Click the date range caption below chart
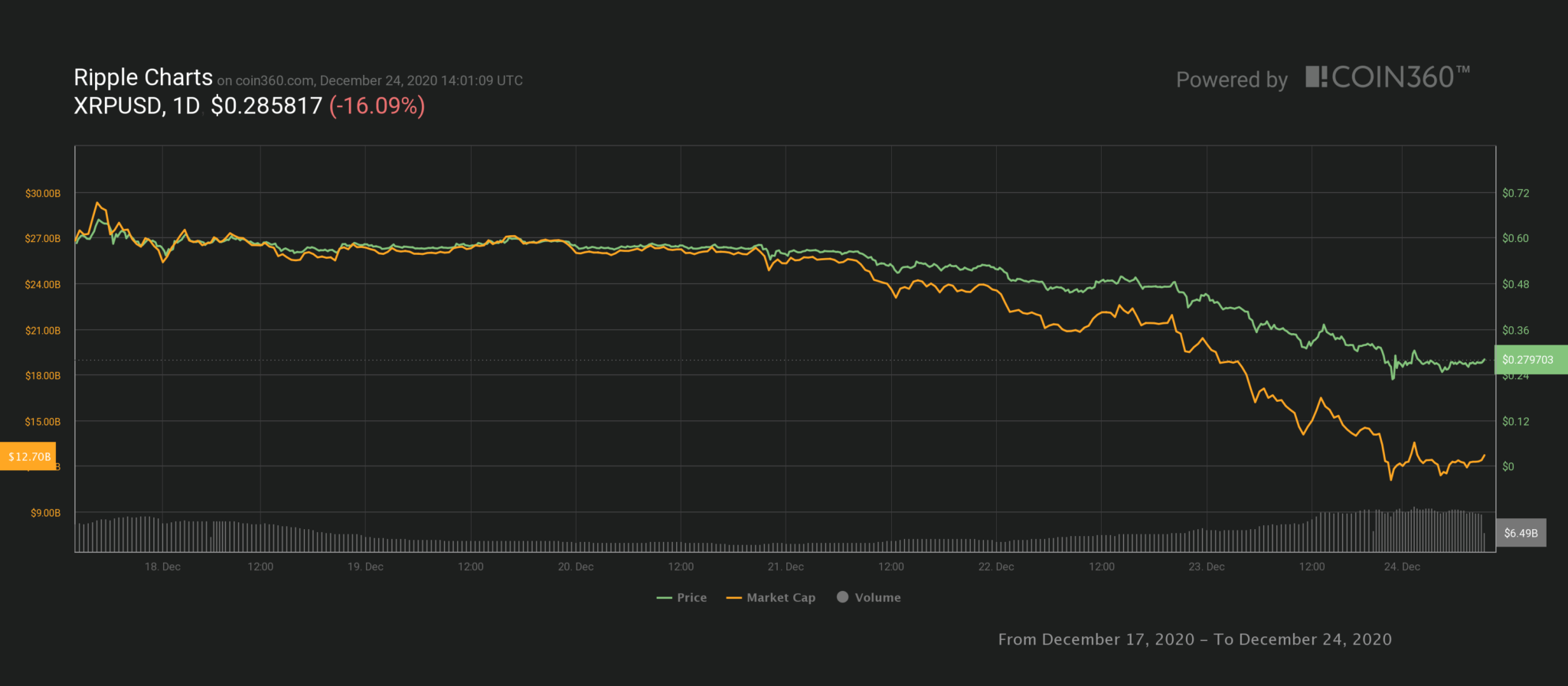The height and width of the screenshot is (686, 1568). coord(1195,639)
